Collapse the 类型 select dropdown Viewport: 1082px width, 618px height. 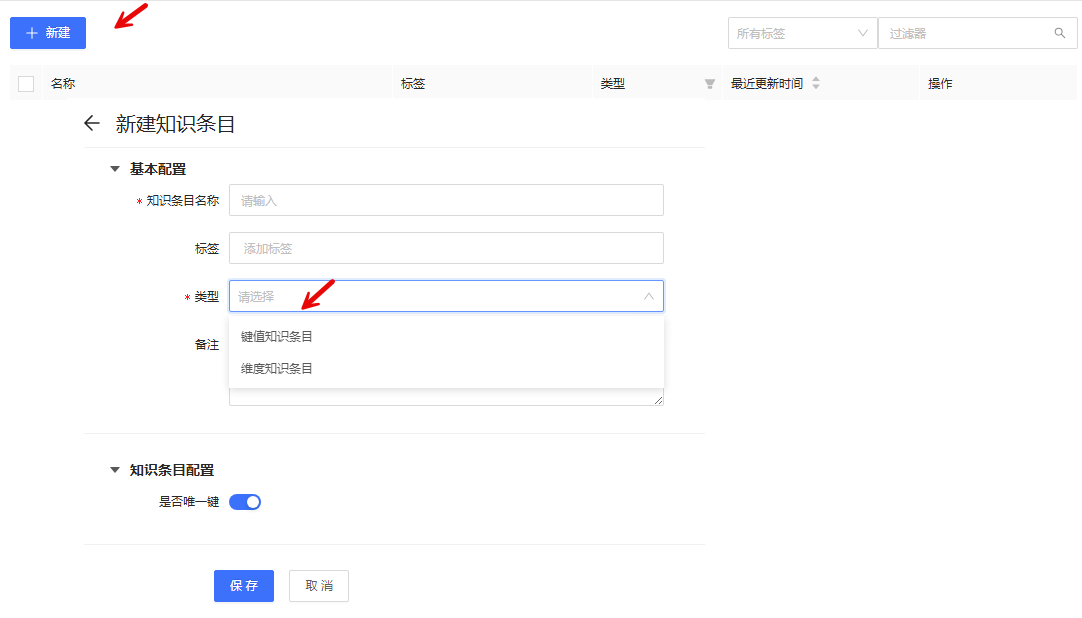pyautogui.click(x=648, y=297)
